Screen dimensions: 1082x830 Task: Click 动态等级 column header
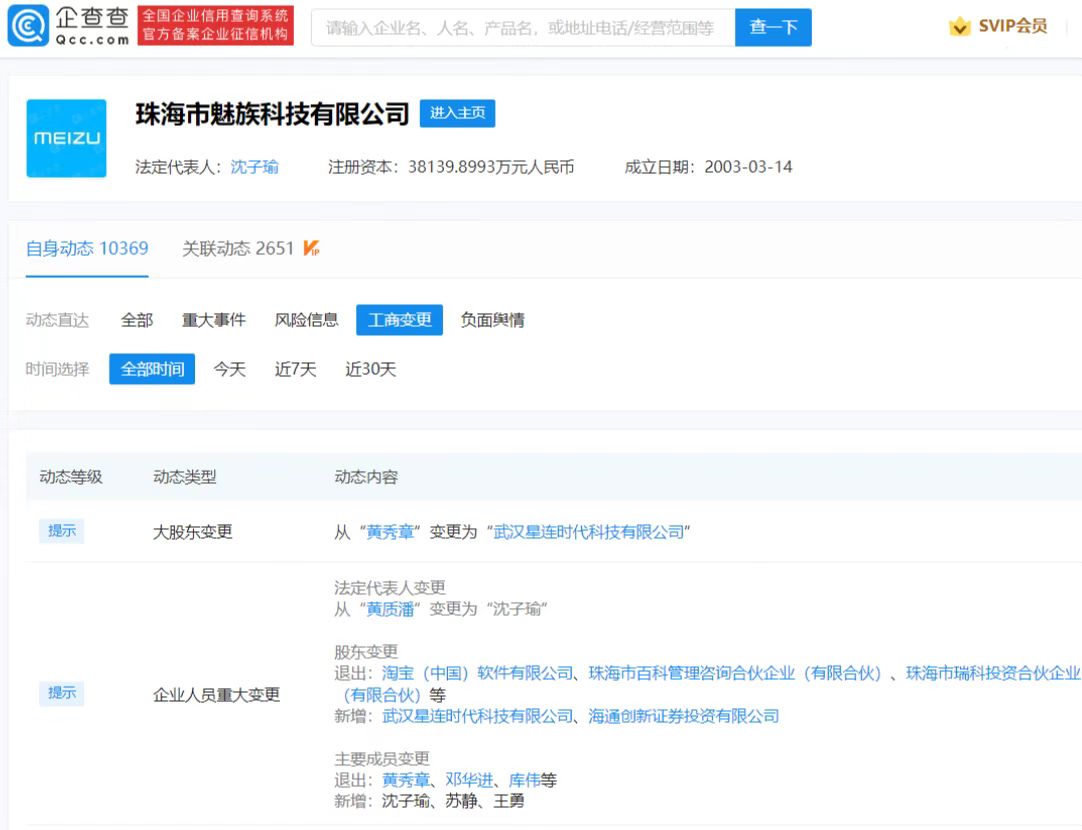click(71, 477)
